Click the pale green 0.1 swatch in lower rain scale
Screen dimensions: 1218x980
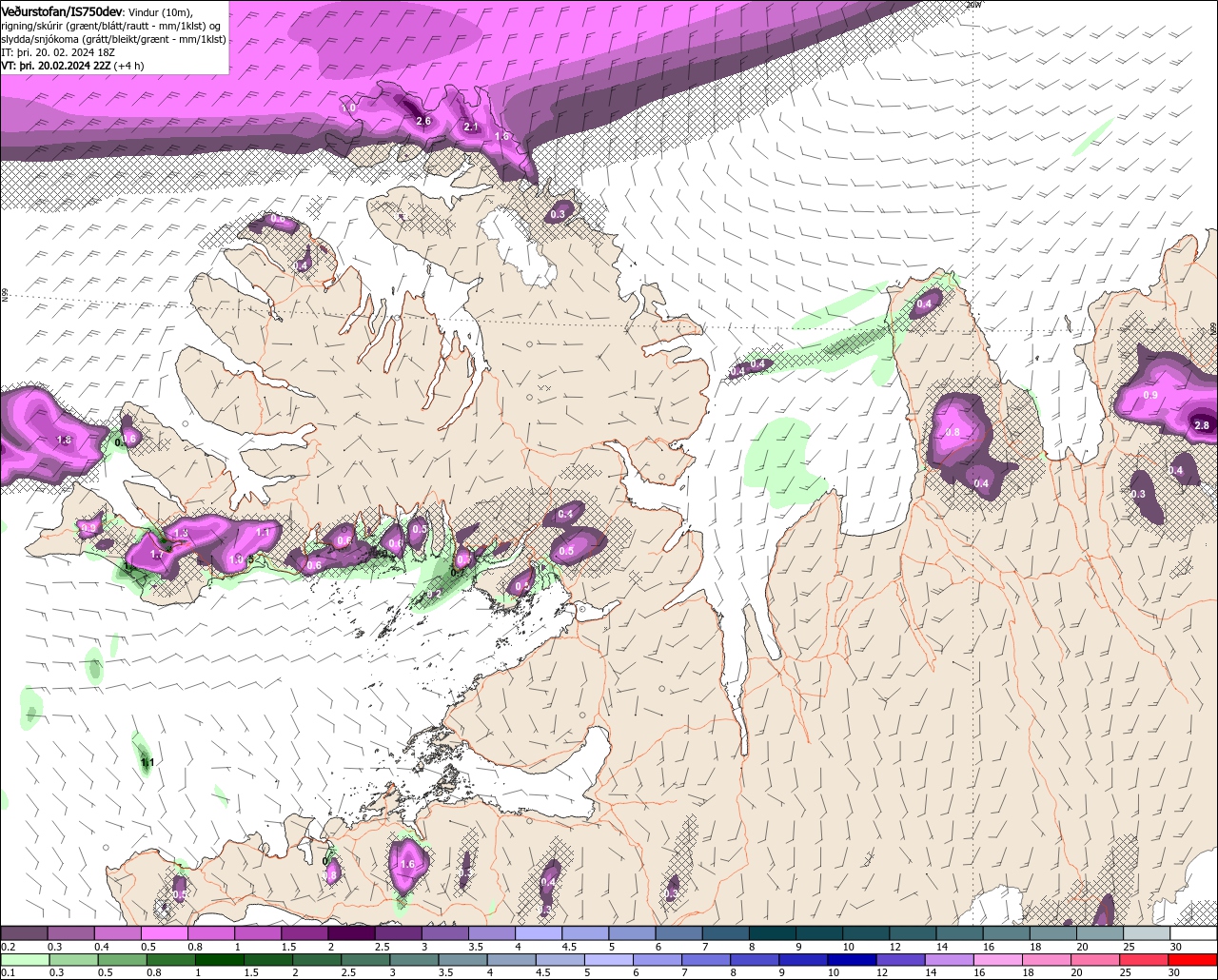coord(24,959)
